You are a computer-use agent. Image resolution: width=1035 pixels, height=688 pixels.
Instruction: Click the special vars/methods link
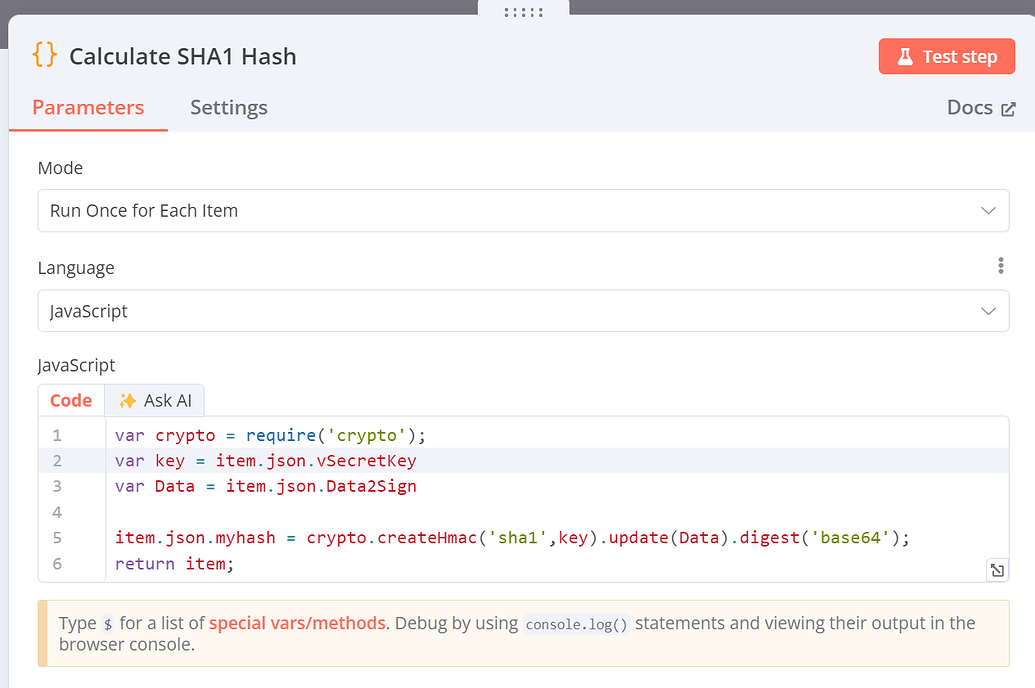[296, 622]
